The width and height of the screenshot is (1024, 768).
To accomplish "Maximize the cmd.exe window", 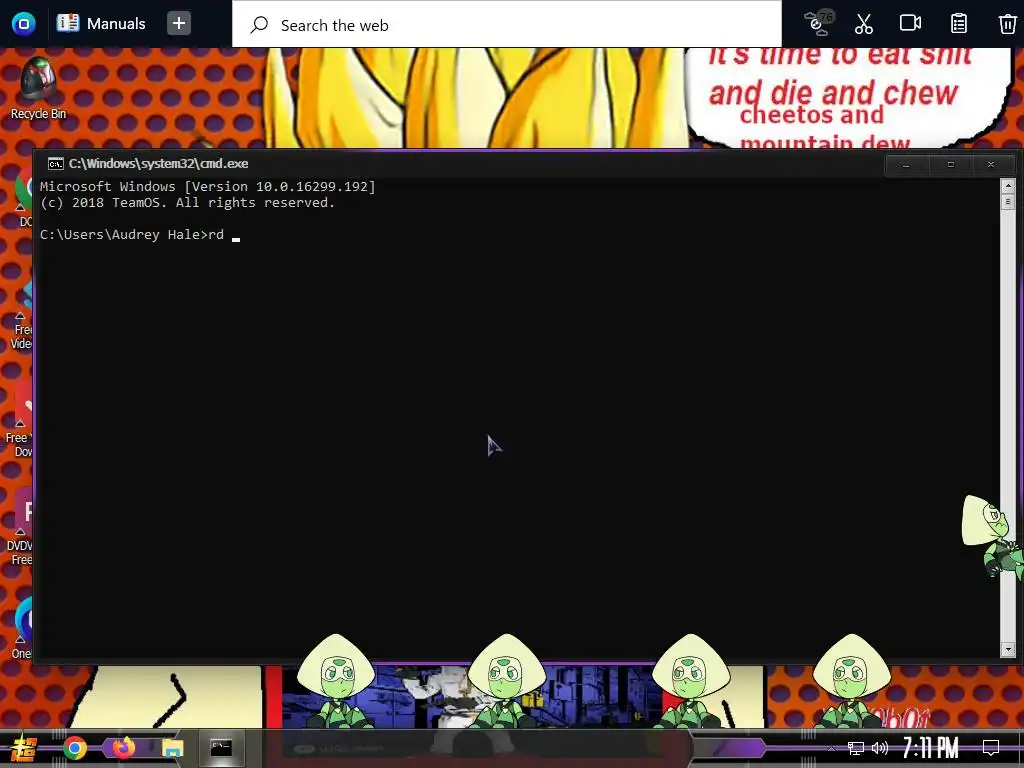I will [951, 165].
